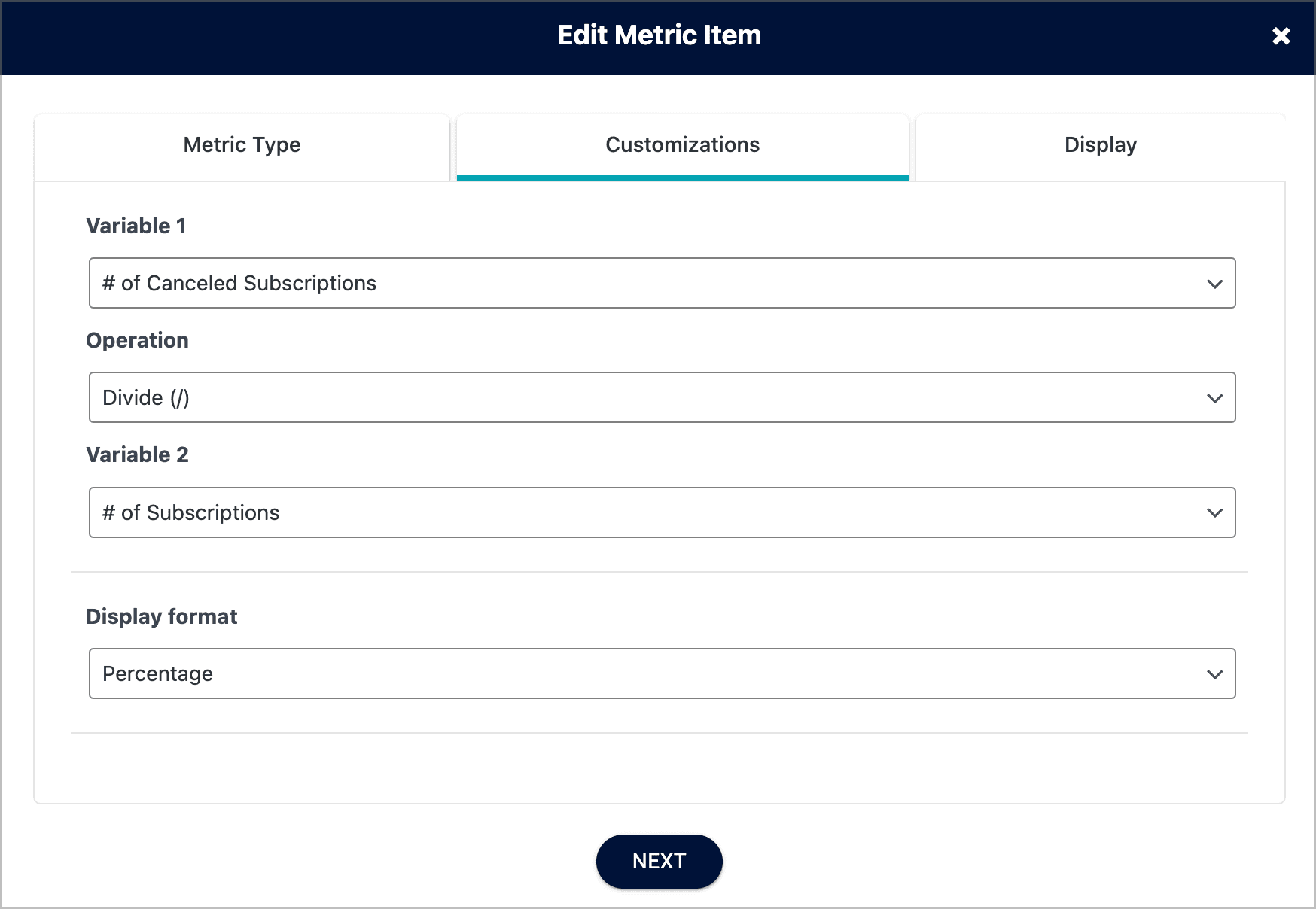Click the Display format dropdown chevron
The width and height of the screenshot is (1316, 909).
pyautogui.click(x=1214, y=673)
